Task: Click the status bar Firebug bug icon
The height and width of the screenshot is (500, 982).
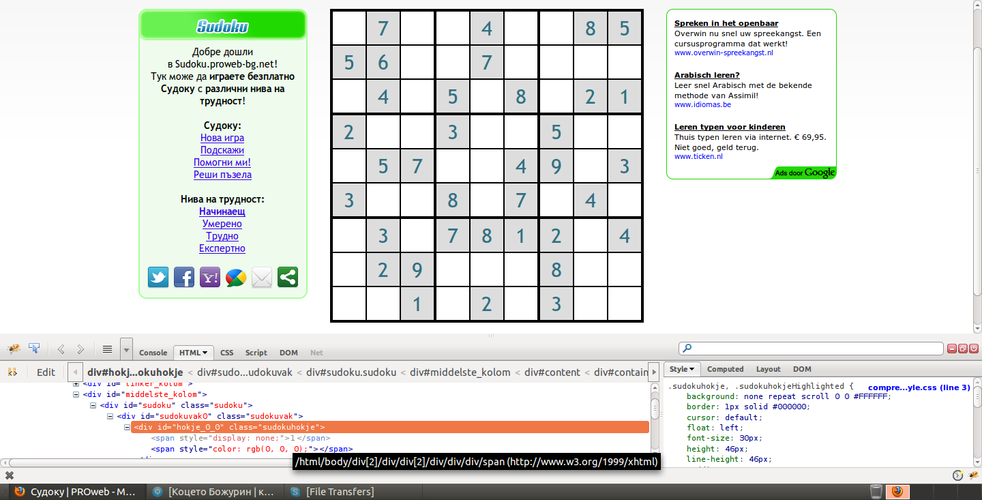Action: 973,476
